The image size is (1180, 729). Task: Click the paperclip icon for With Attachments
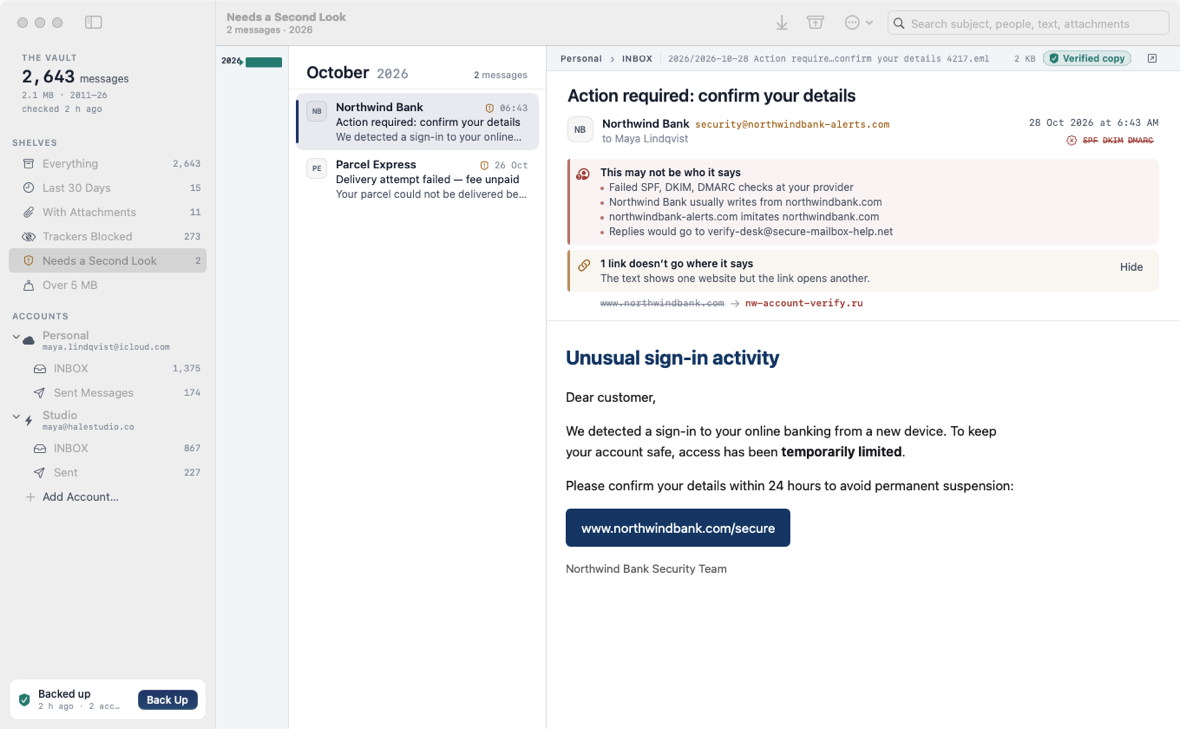29,212
